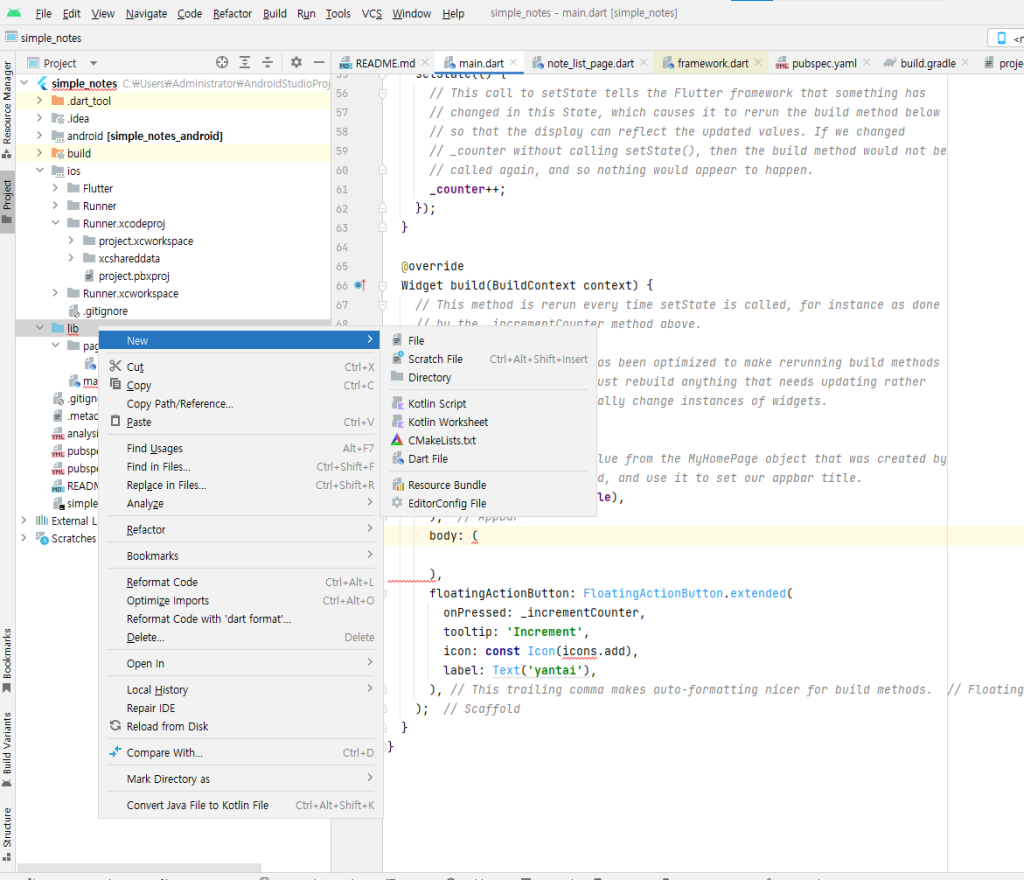This screenshot has width=1024, height=880.
Task: Hide the Project panel with minus icon
Action: (319, 63)
